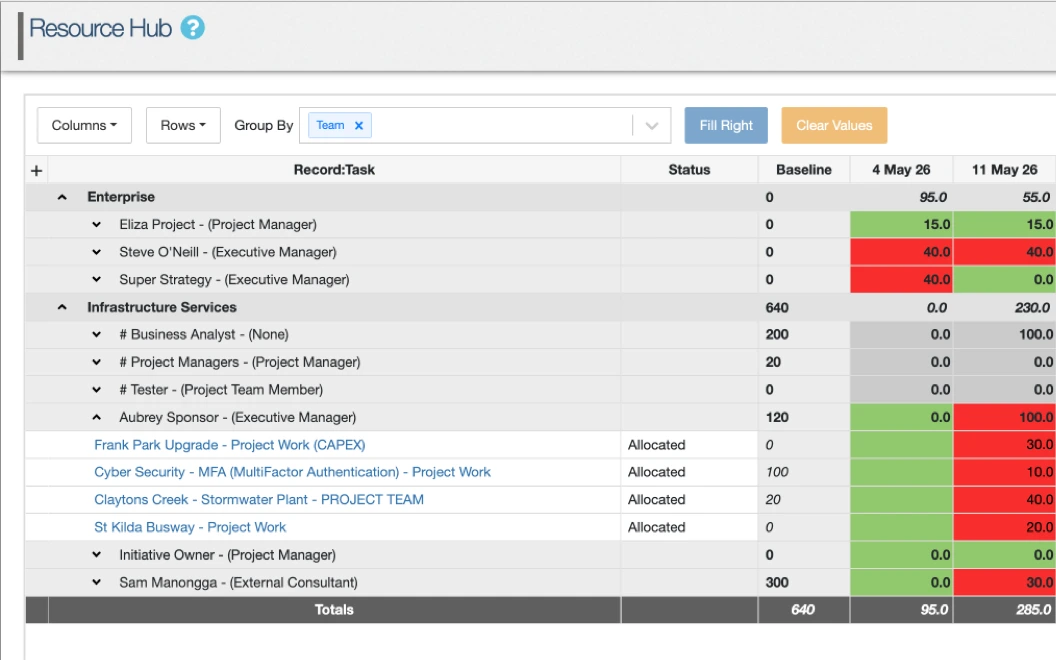Select Sam Manongga 11 May cell 30.0

(1004, 583)
